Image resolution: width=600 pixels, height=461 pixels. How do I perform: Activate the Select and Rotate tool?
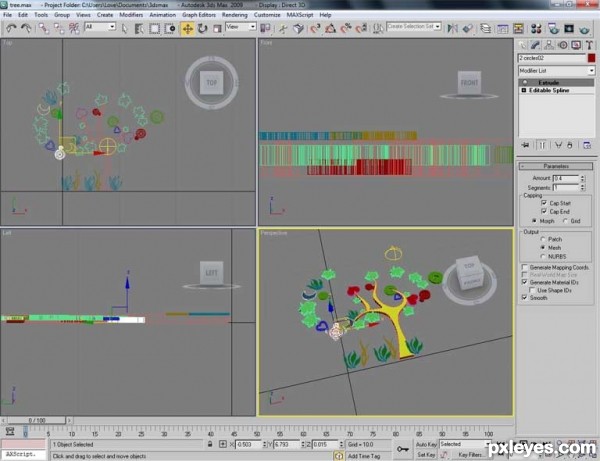point(202,29)
